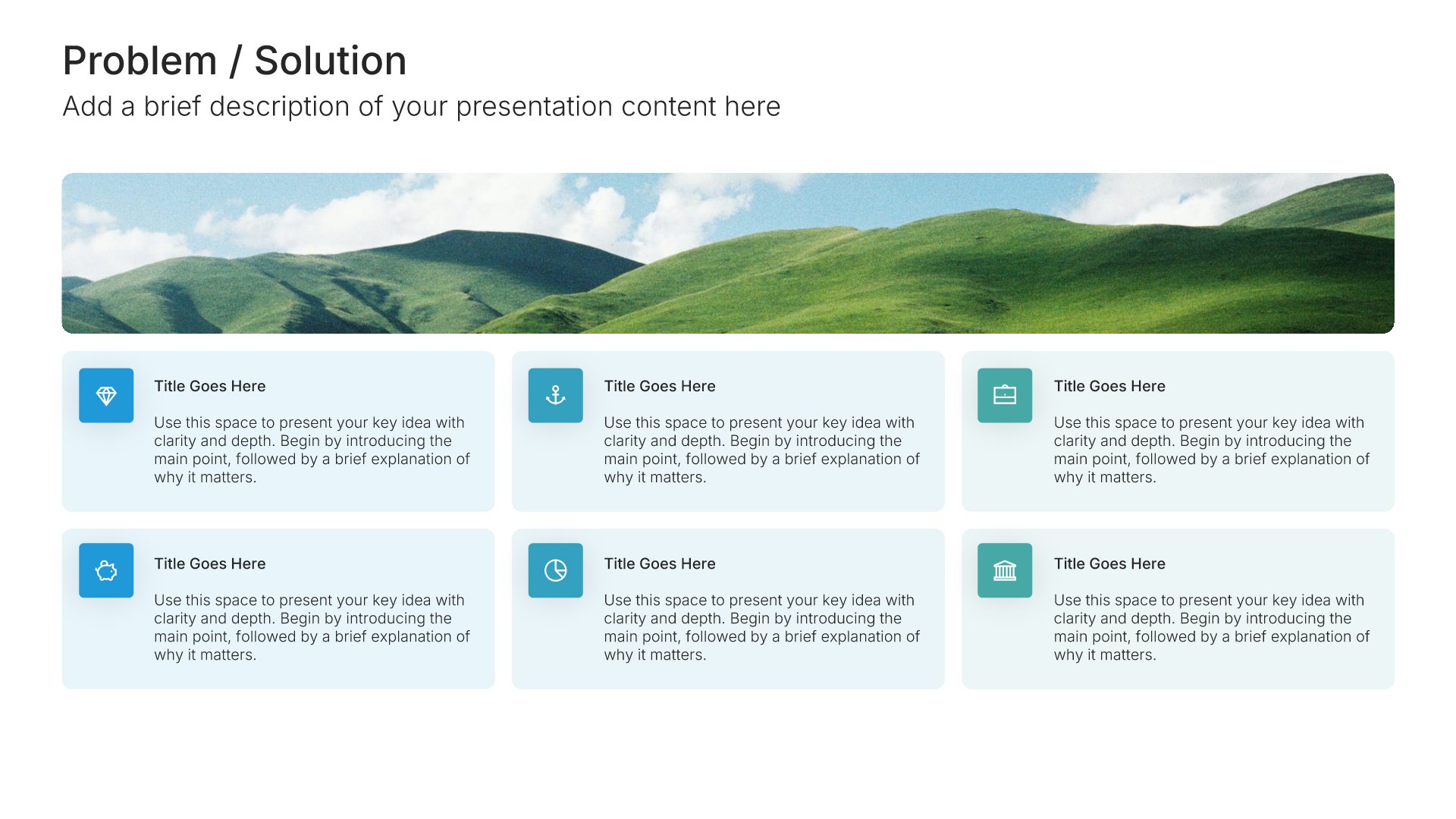Select the piggy bank icon tile
The image size is (1456, 819).
tap(106, 570)
